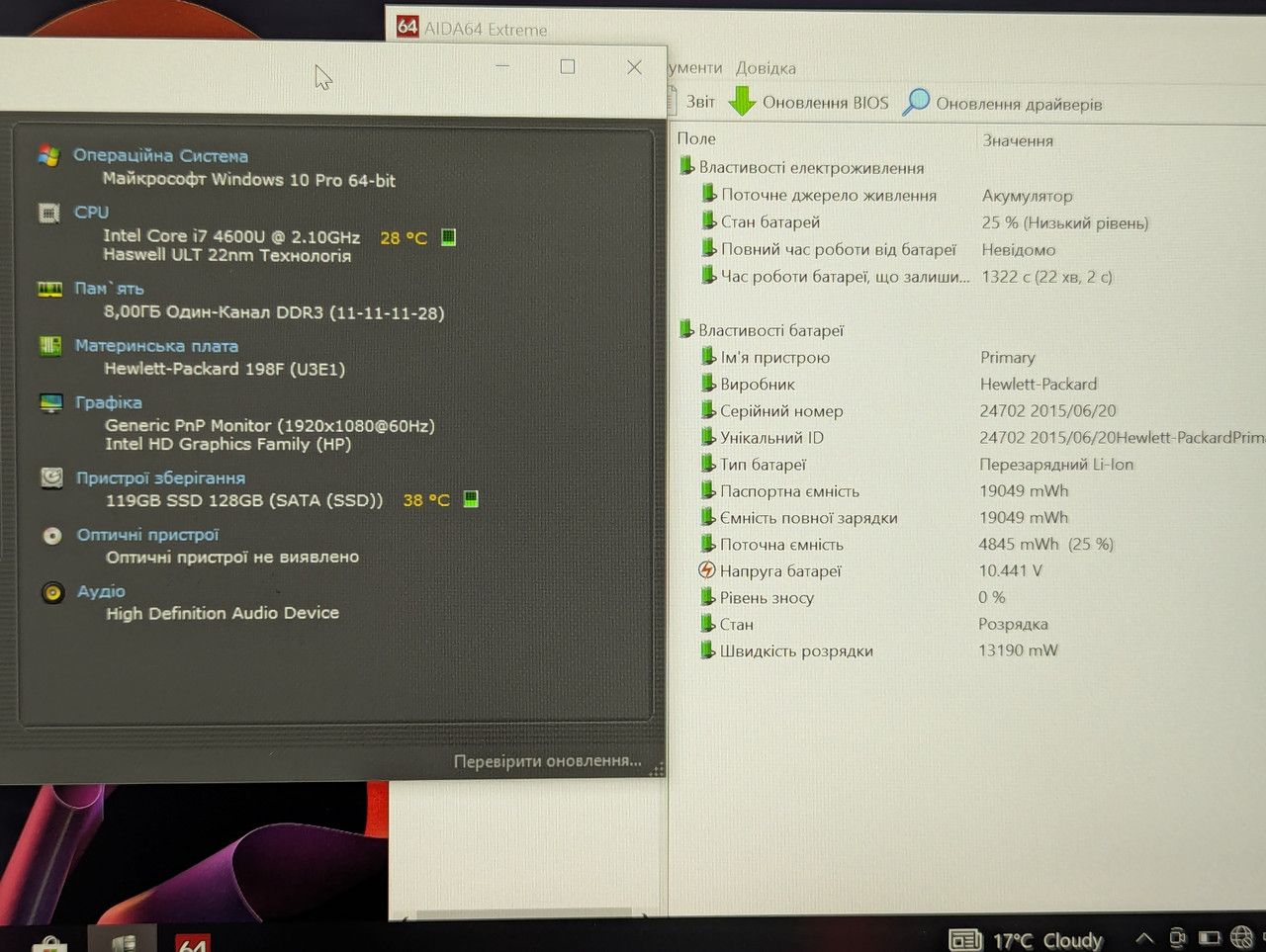Click the Звіт toolbar button
Image resolution: width=1266 pixels, height=952 pixels.
coord(700,102)
